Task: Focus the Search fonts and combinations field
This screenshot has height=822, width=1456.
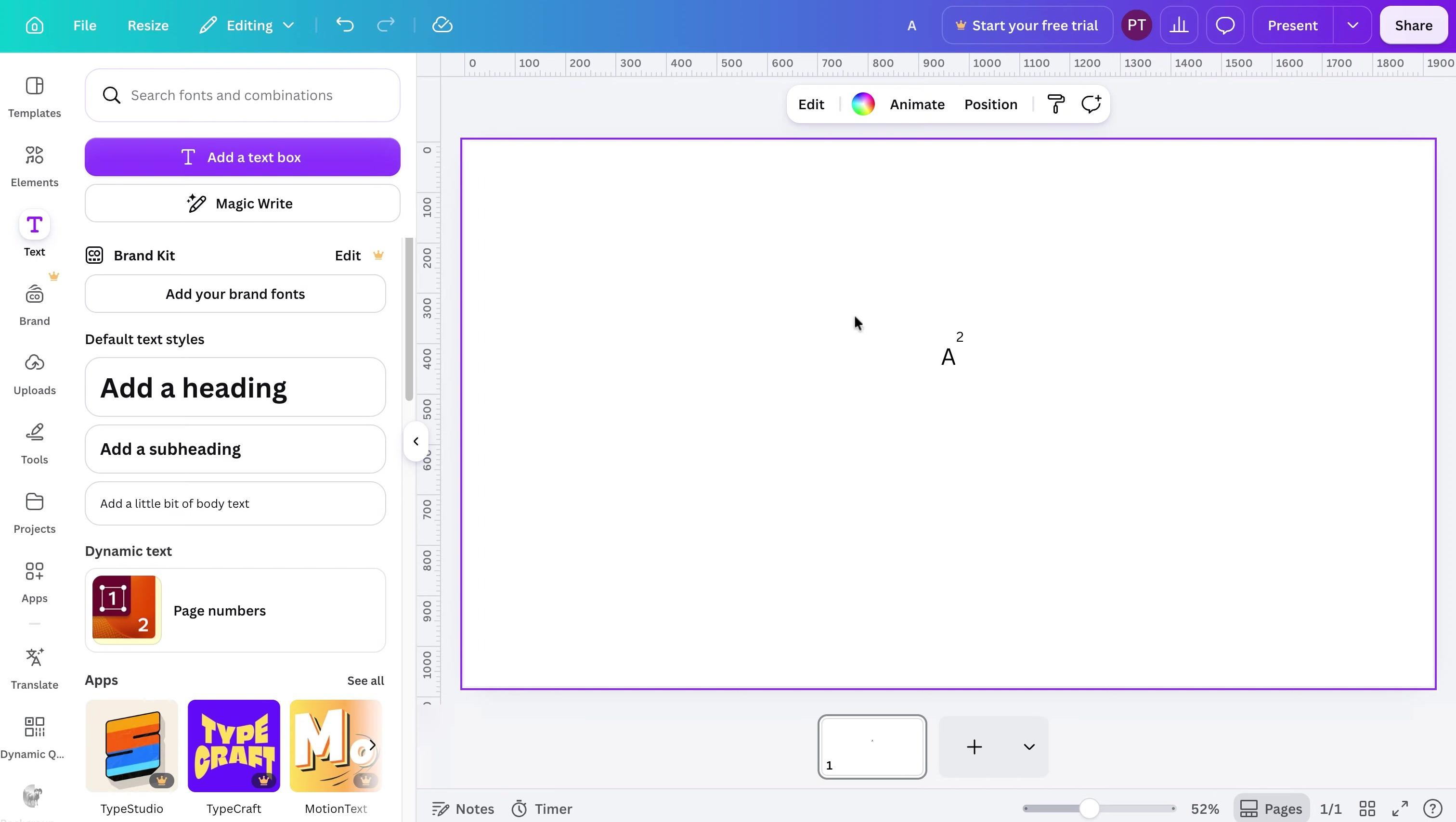Action: click(x=243, y=95)
